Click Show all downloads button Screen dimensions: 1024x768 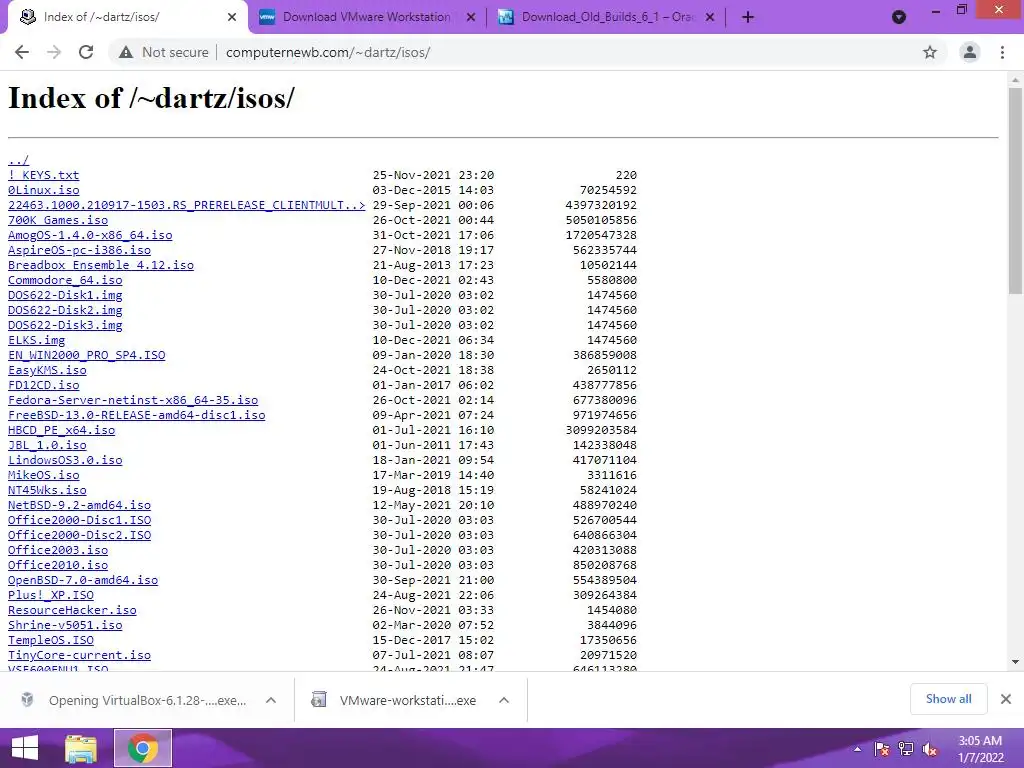click(x=948, y=699)
